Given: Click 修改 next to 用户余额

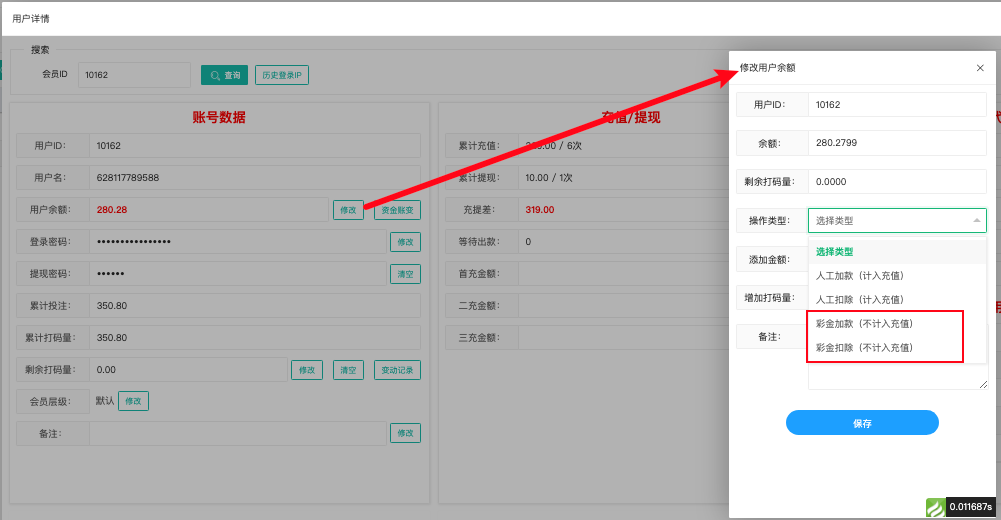Looking at the screenshot, I should [348, 210].
